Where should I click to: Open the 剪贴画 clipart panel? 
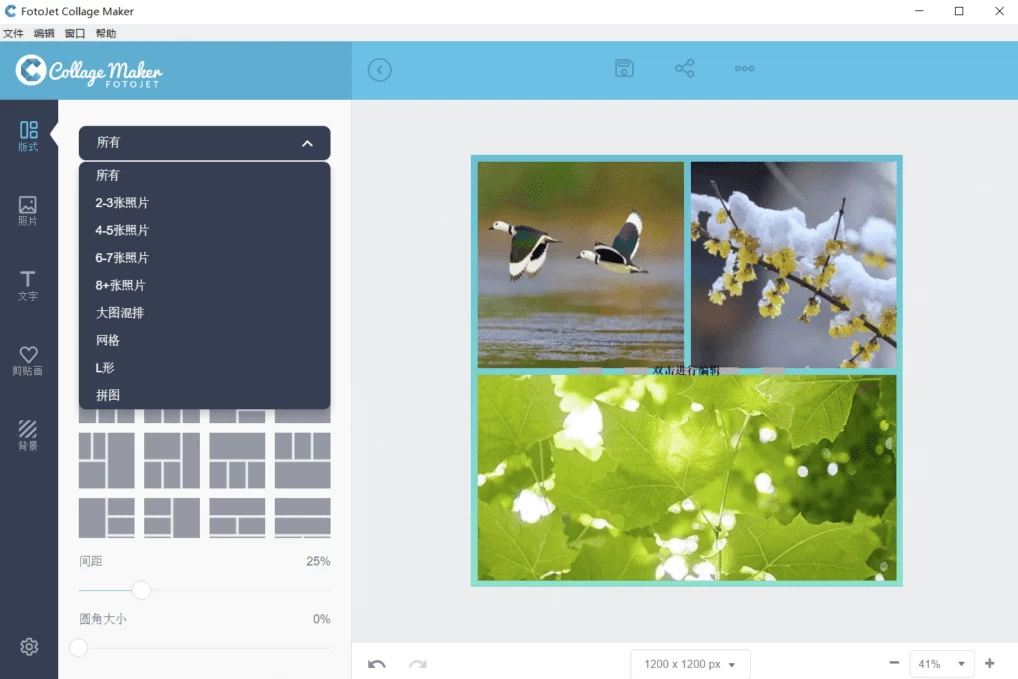pos(27,358)
